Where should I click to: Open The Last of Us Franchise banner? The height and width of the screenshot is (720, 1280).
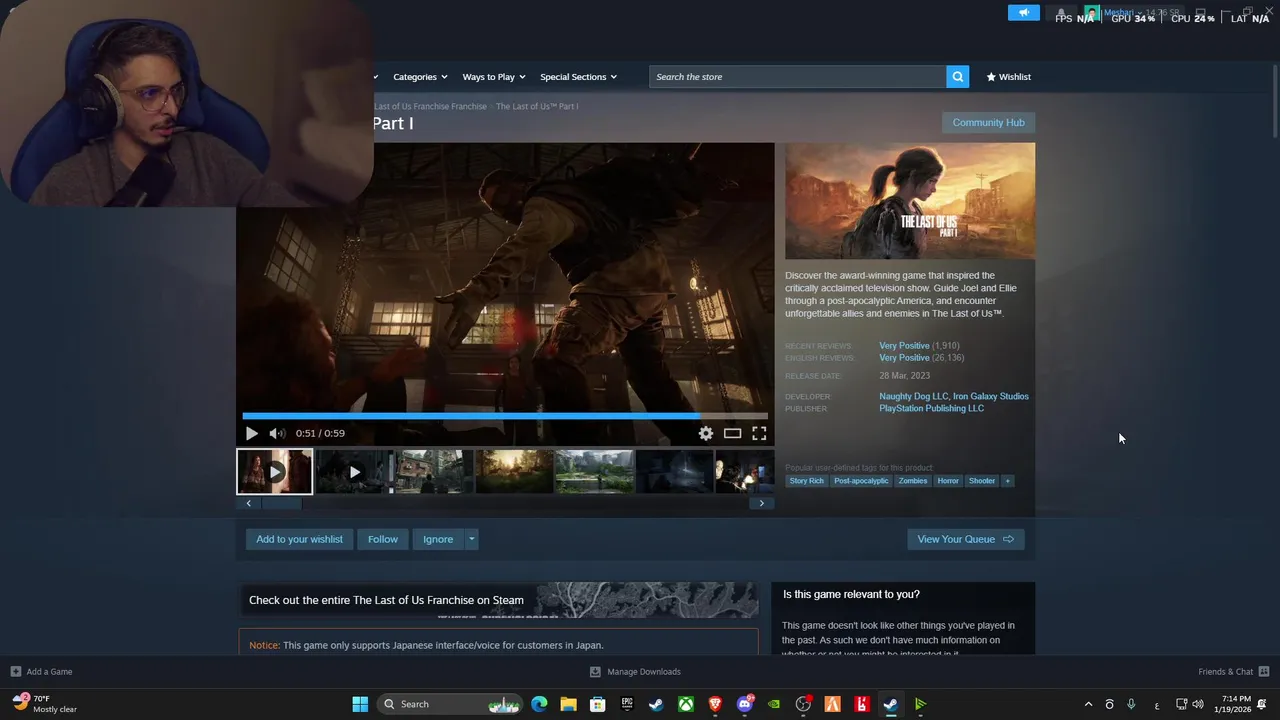[x=498, y=600]
